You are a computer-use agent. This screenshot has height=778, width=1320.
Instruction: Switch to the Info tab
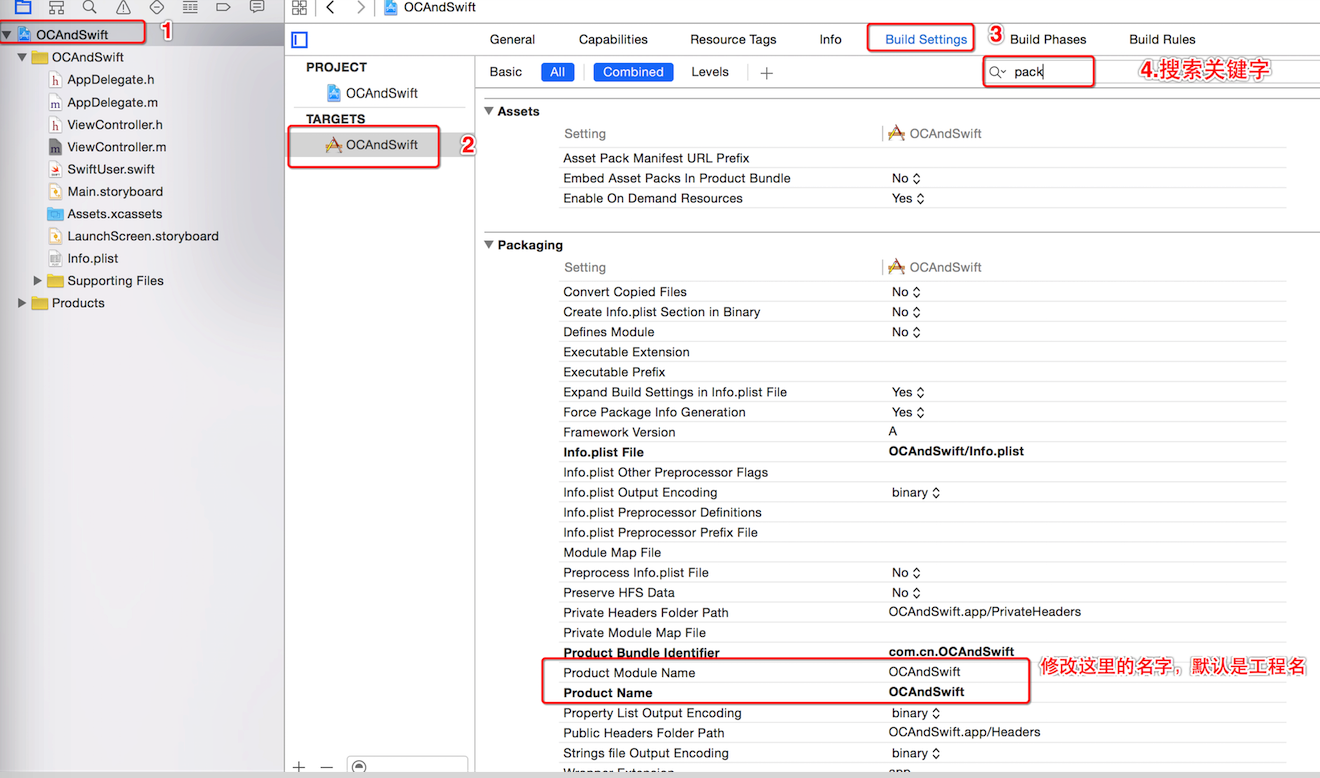point(830,40)
